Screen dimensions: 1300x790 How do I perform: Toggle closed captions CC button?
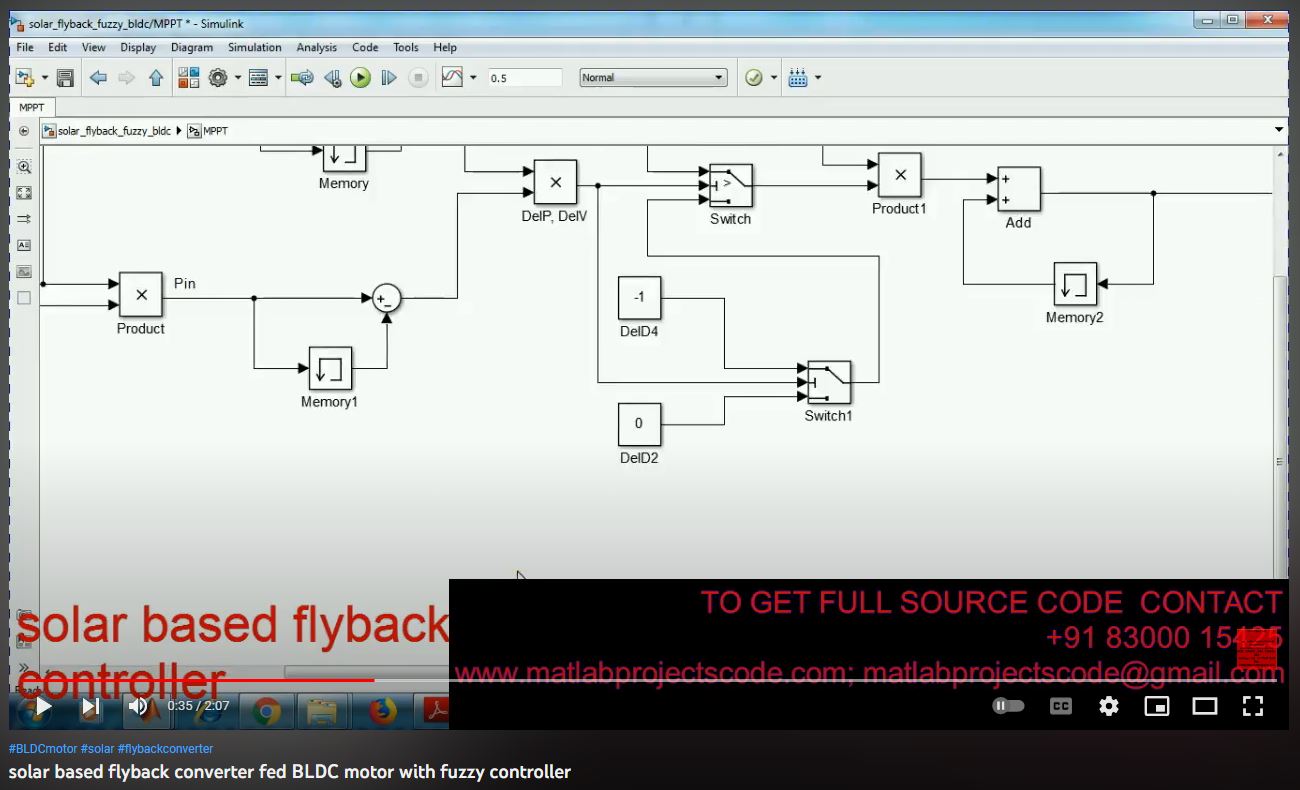[x=1060, y=706]
